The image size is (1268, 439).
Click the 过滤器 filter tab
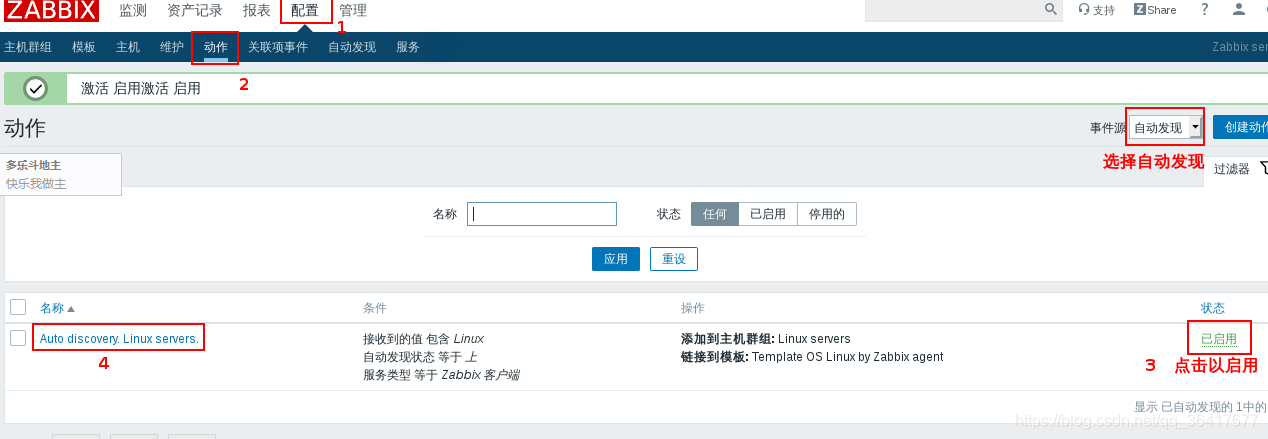(x=1232, y=169)
